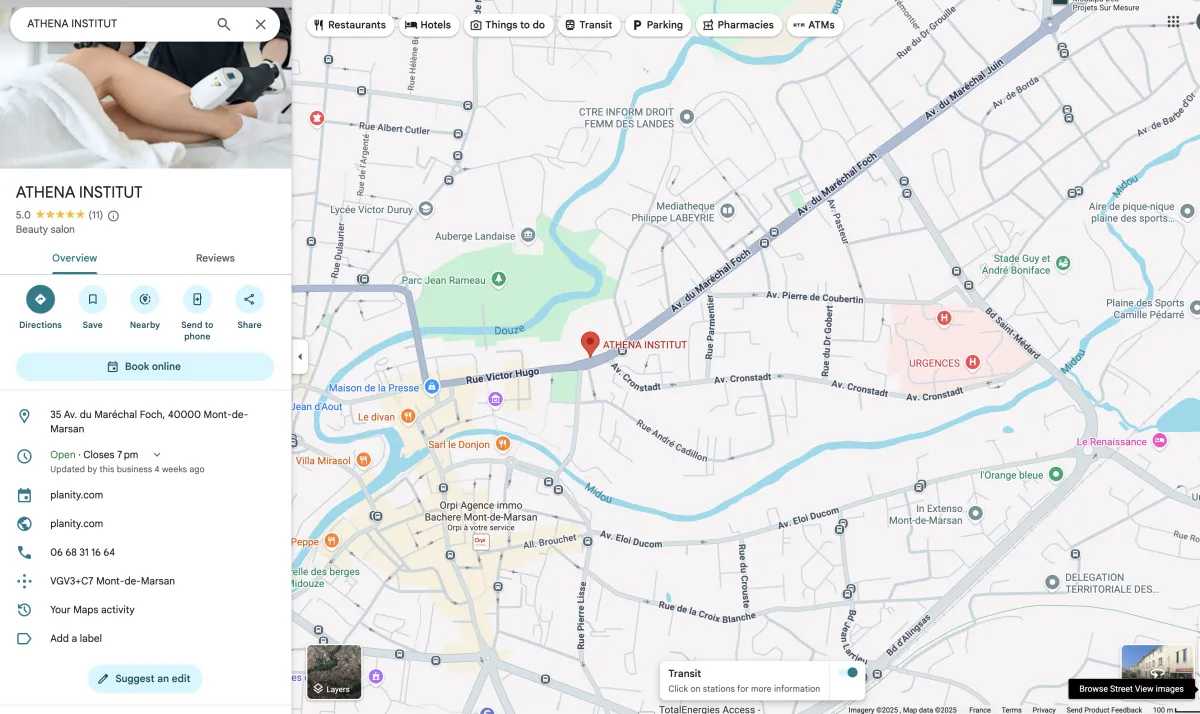Screen dimensions: 1200x714
Task: Click Villa Mirasol restaurant marker
Action: point(364,460)
